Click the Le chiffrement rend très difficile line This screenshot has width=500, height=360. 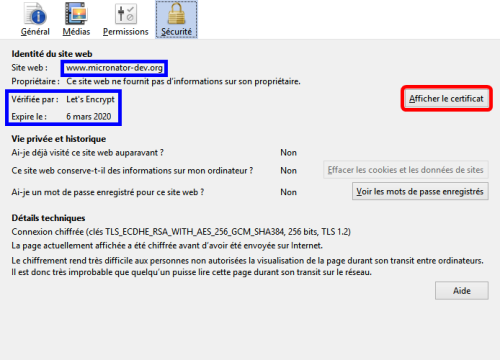point(247,261)
